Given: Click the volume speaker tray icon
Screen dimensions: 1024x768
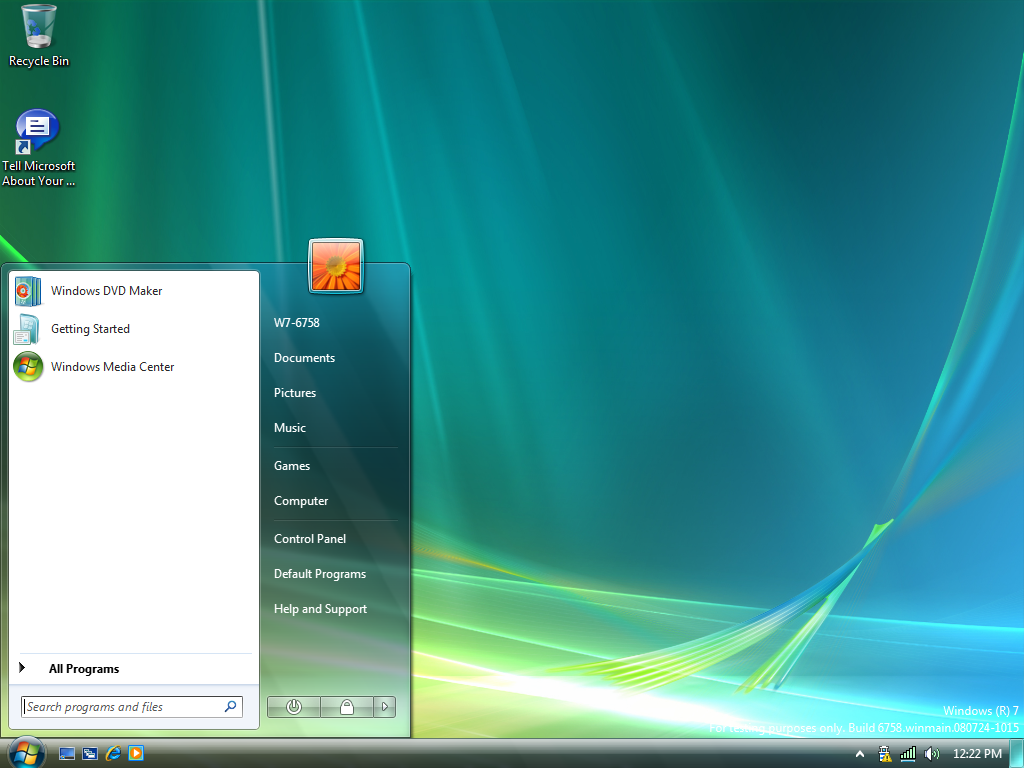Looking at the screenshot, I should click(932, 753).
